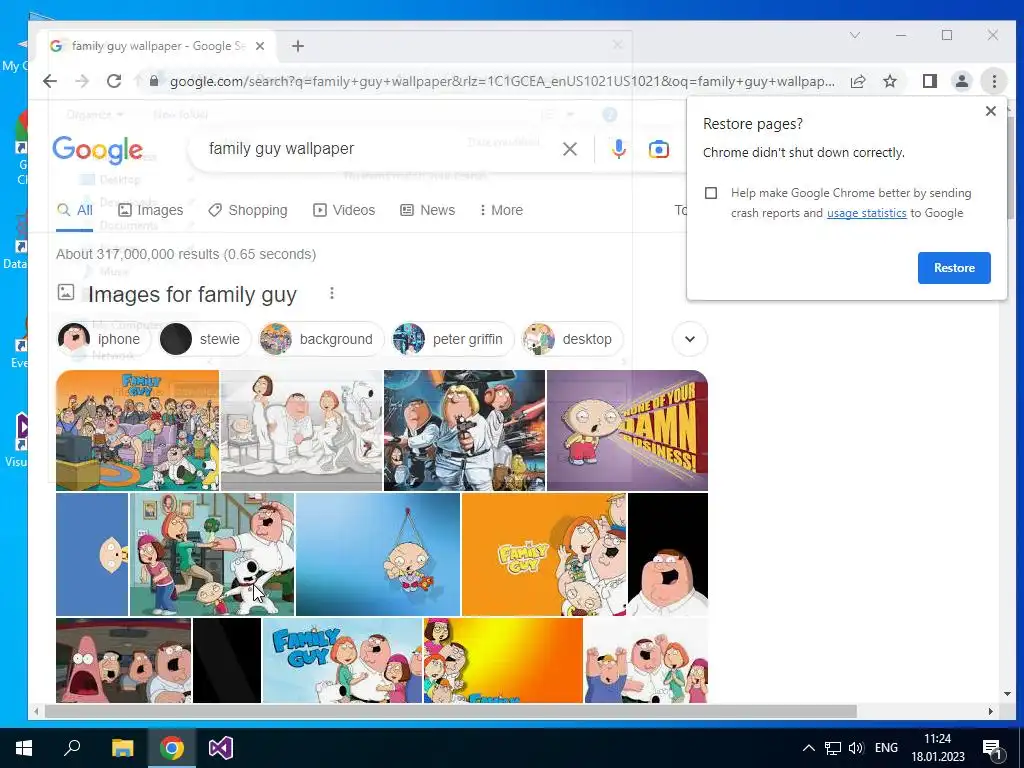Open the orange Family Guy logo wallpaper image

(544, 554)
